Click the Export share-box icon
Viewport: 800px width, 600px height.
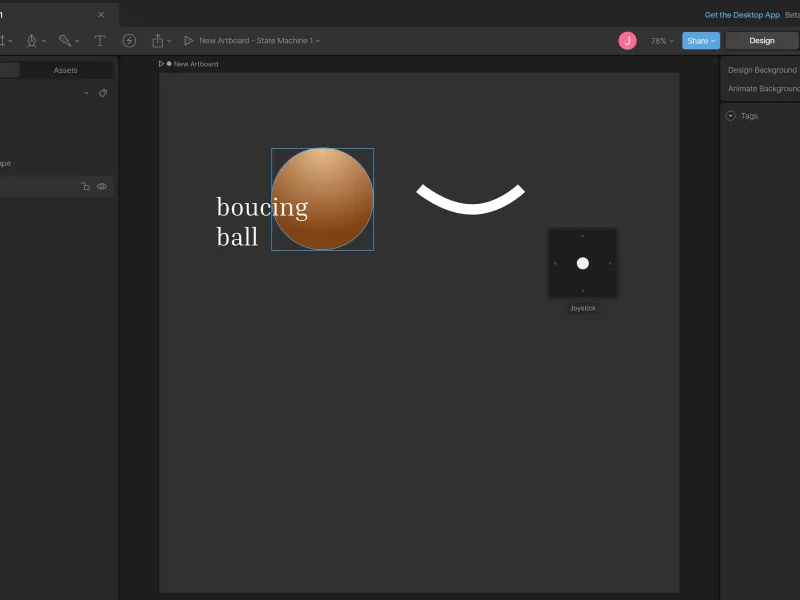(158, 40)
